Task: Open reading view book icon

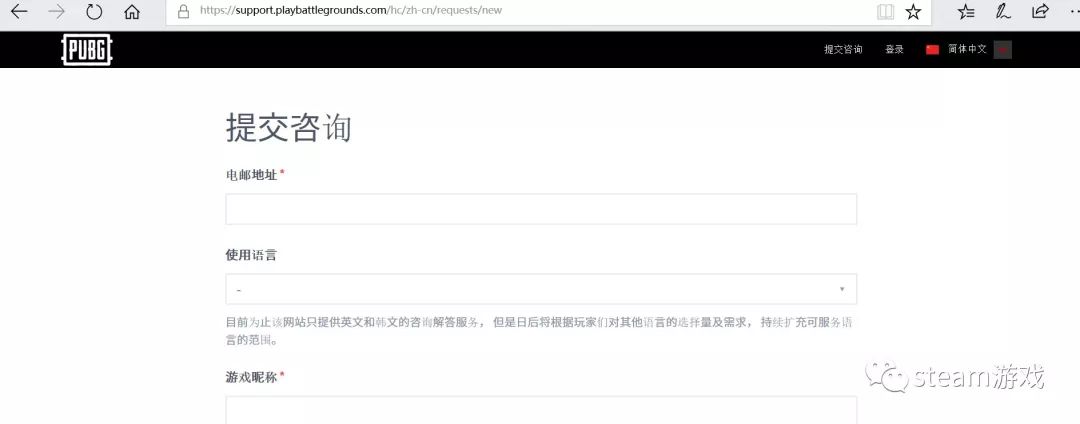Action: (885, 11)
